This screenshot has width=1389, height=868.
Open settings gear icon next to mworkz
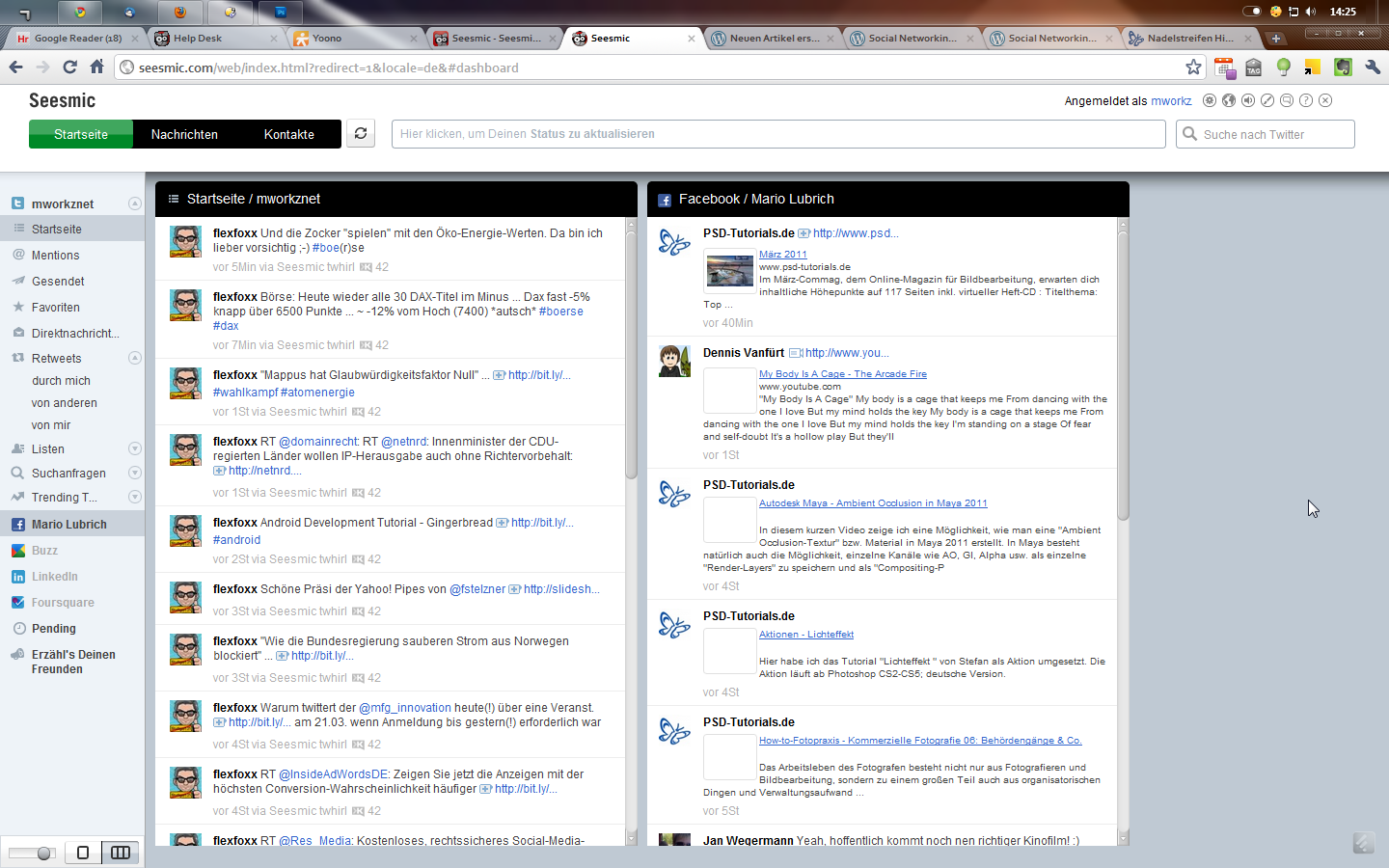[1210, 100]
